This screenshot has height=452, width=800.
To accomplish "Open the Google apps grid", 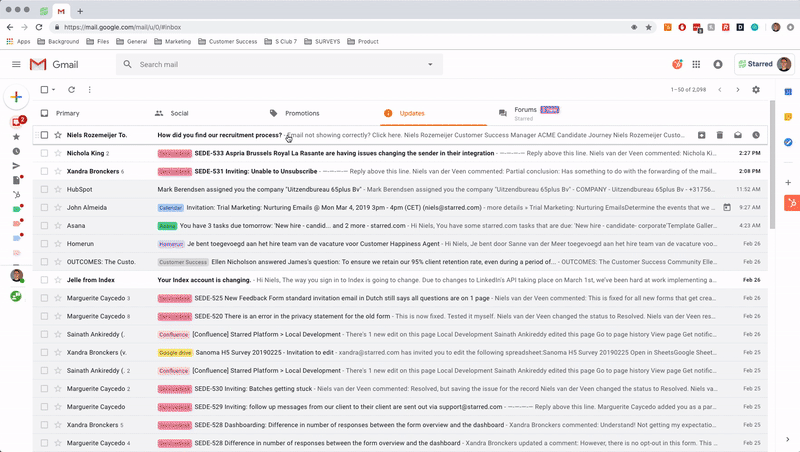I will (696, 64).
